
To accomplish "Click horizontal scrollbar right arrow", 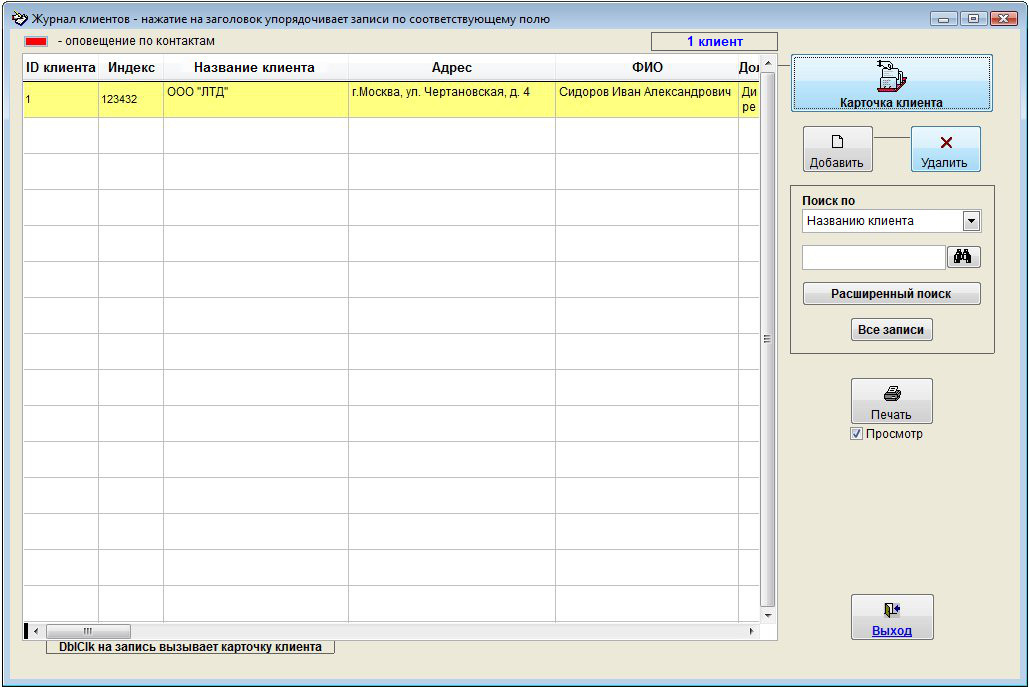I will pos(752,632).
